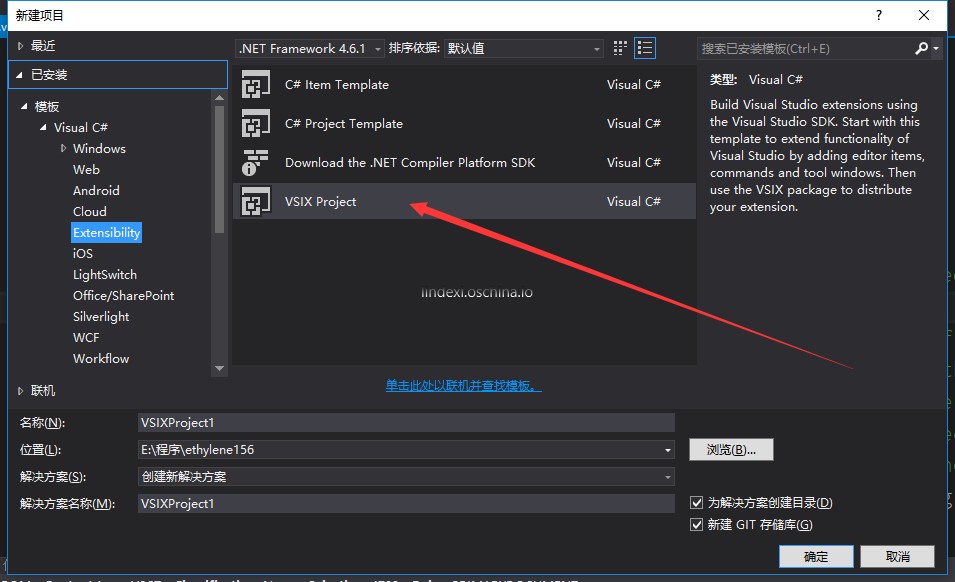Screen dimensions: 955x582
Task: Select the VSIX Project template icon
Action: pos(257,202)
